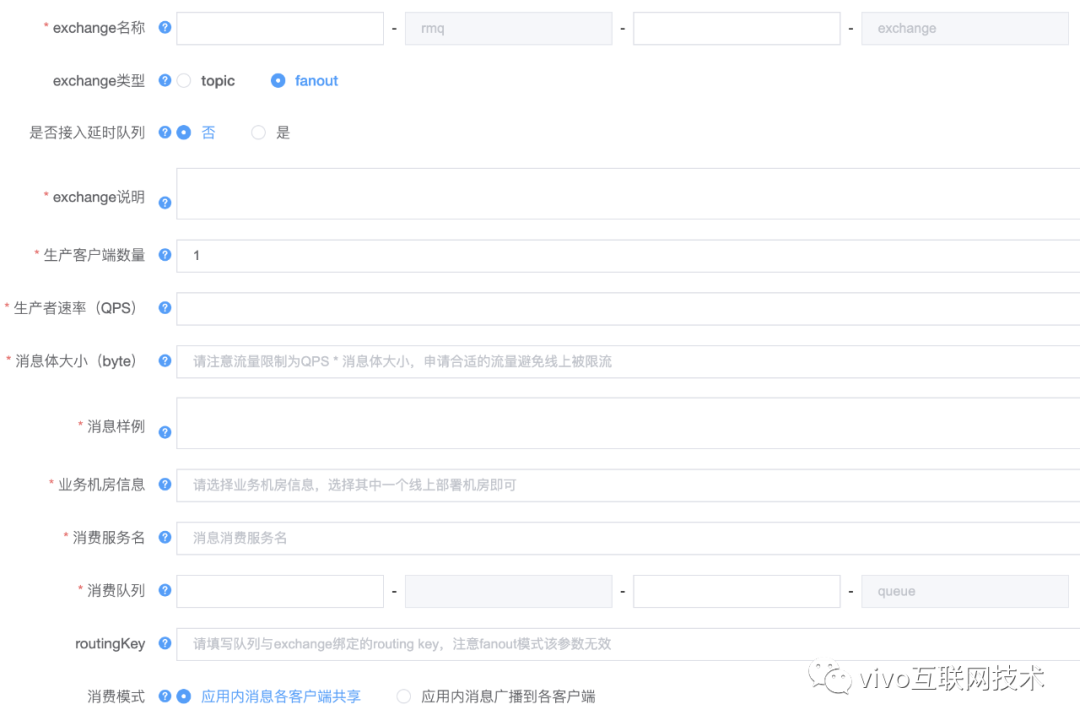Click help icon next to exchange类型

(x=165, y=81)
